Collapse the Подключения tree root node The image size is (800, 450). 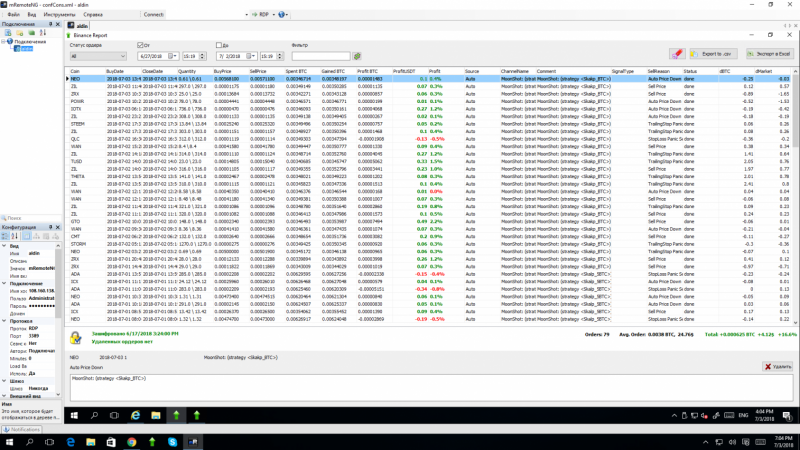coord(4,41)
